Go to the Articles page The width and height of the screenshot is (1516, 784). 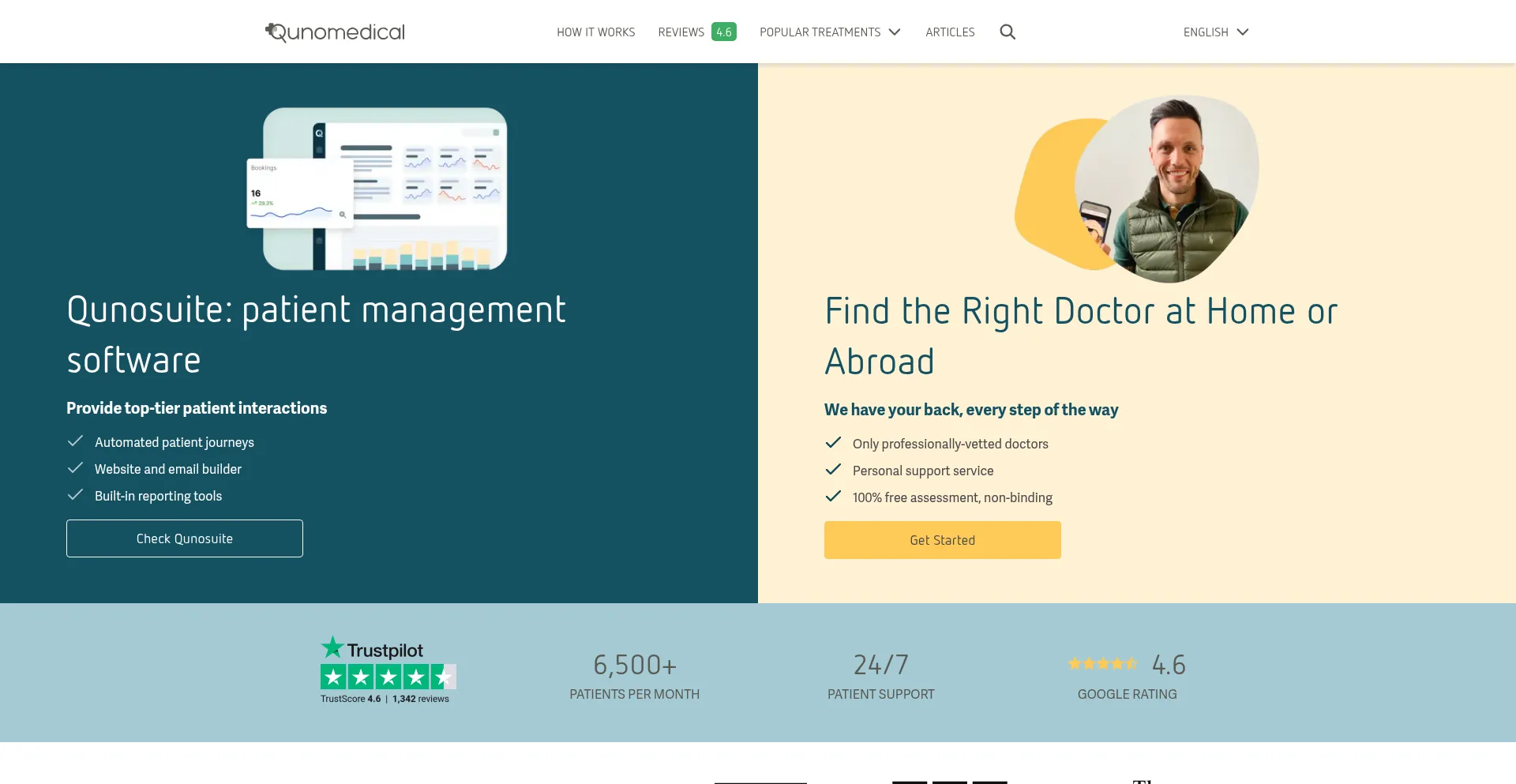tap(950, 32)
